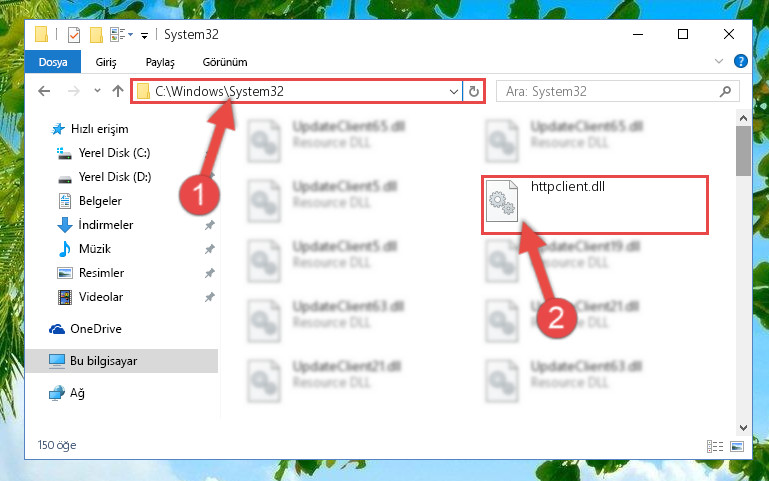
Task: Select the httpclient.dll file
Action: tap(594, 204)
